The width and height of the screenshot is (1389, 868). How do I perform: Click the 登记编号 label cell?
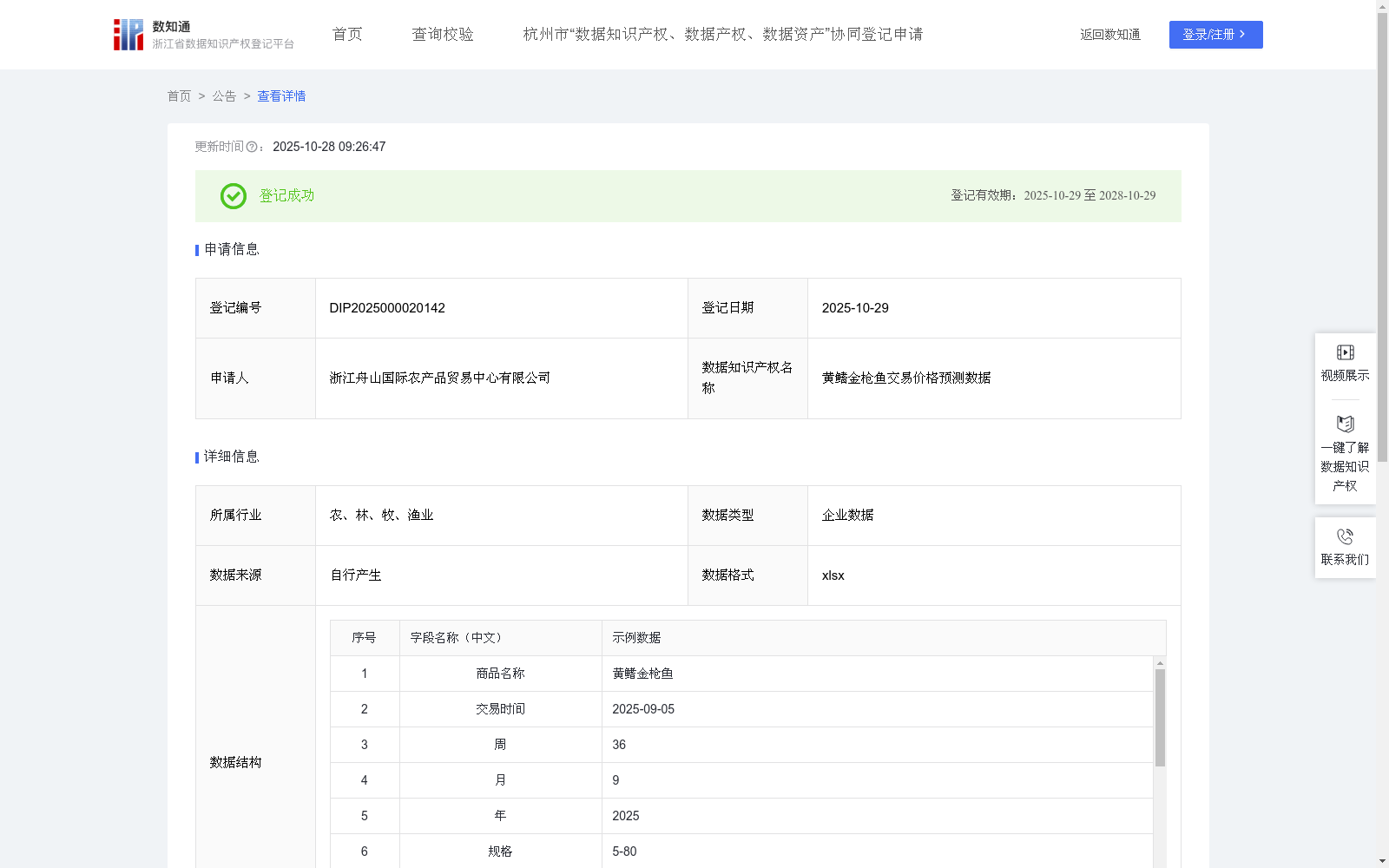pyautogui.click(x=255, y=308)
